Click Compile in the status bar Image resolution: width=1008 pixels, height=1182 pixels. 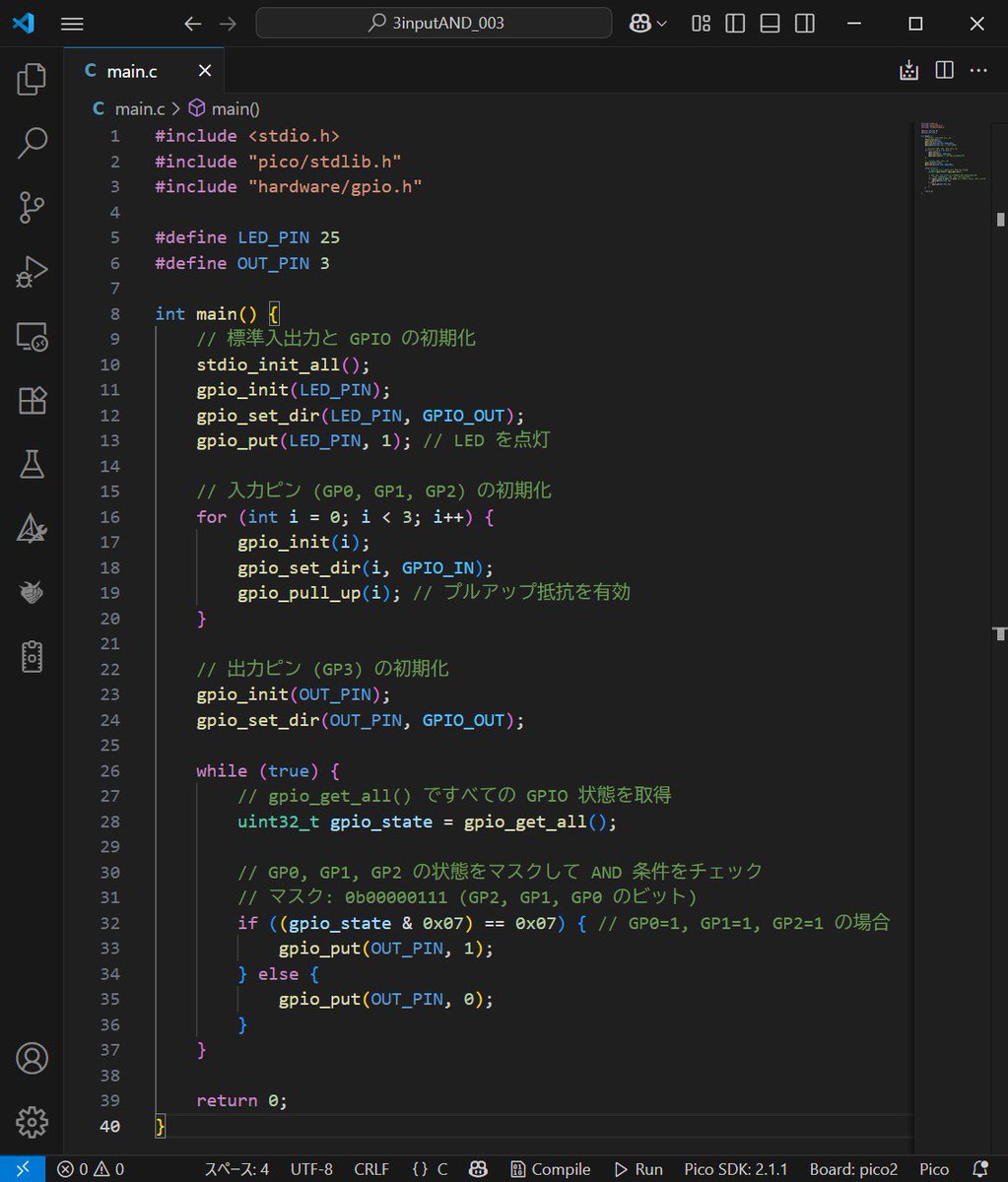tap(551, 1169)
